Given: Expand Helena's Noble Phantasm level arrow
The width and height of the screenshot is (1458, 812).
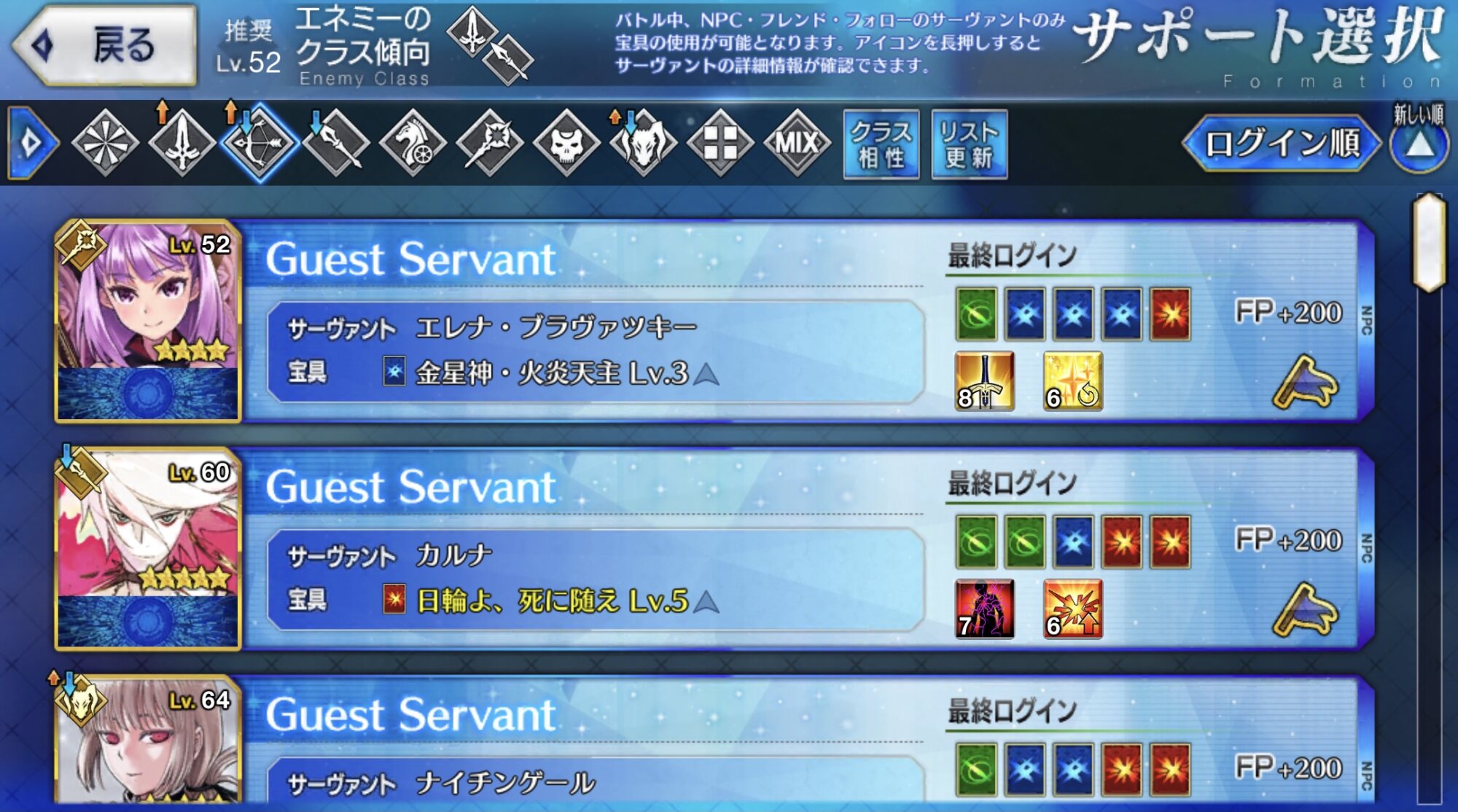Looking at the screenshot, I should pos(706,375).
